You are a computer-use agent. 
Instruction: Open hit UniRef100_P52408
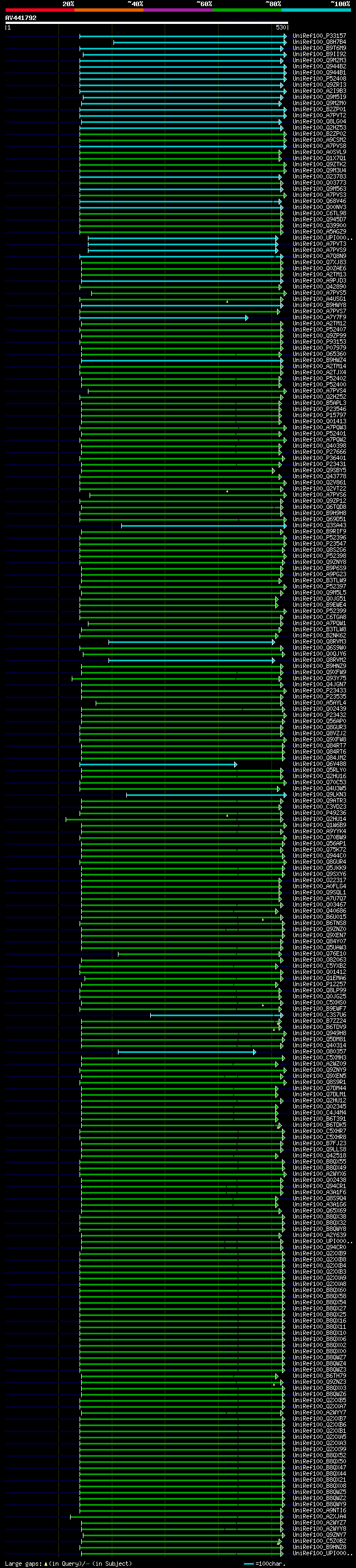point(319,78)
